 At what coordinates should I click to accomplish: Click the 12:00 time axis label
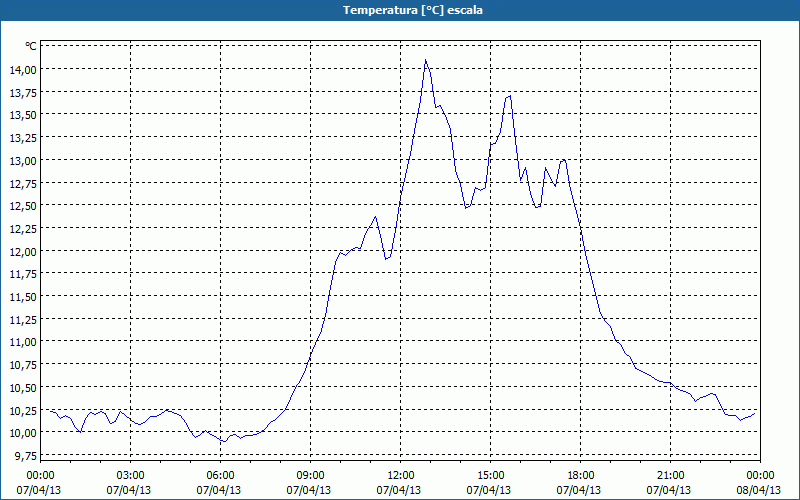400,476
